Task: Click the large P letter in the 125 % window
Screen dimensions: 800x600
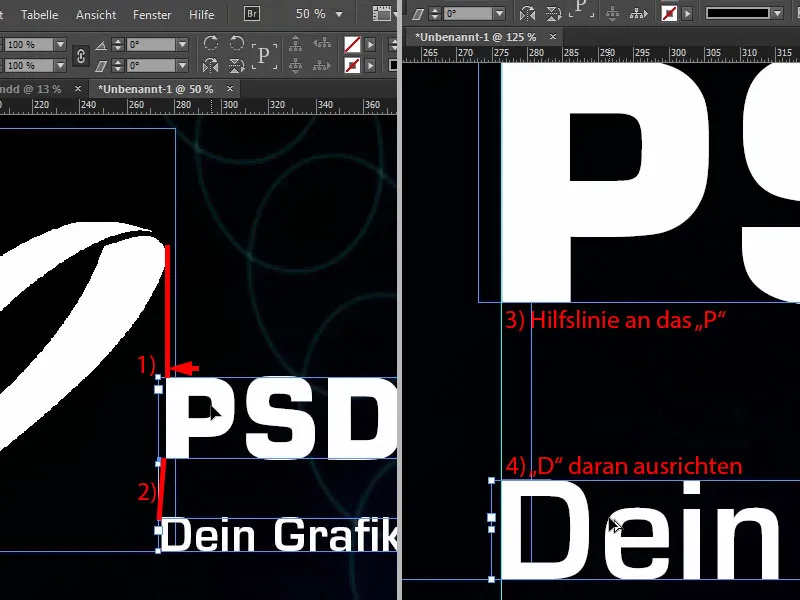Action: 607,182
